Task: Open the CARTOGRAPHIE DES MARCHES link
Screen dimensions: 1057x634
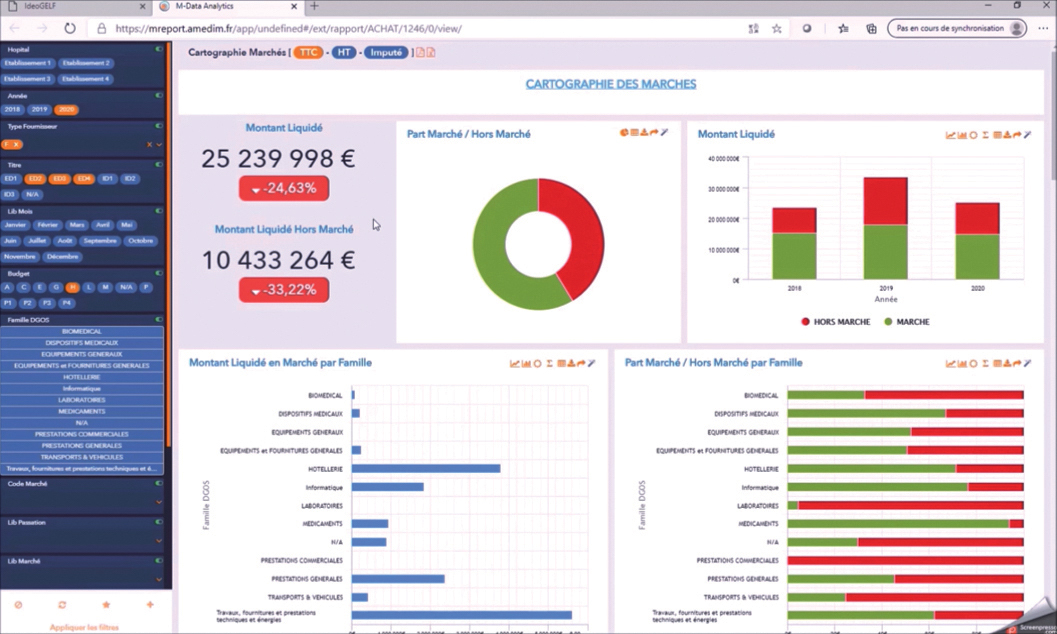Action: coord(611,84)
